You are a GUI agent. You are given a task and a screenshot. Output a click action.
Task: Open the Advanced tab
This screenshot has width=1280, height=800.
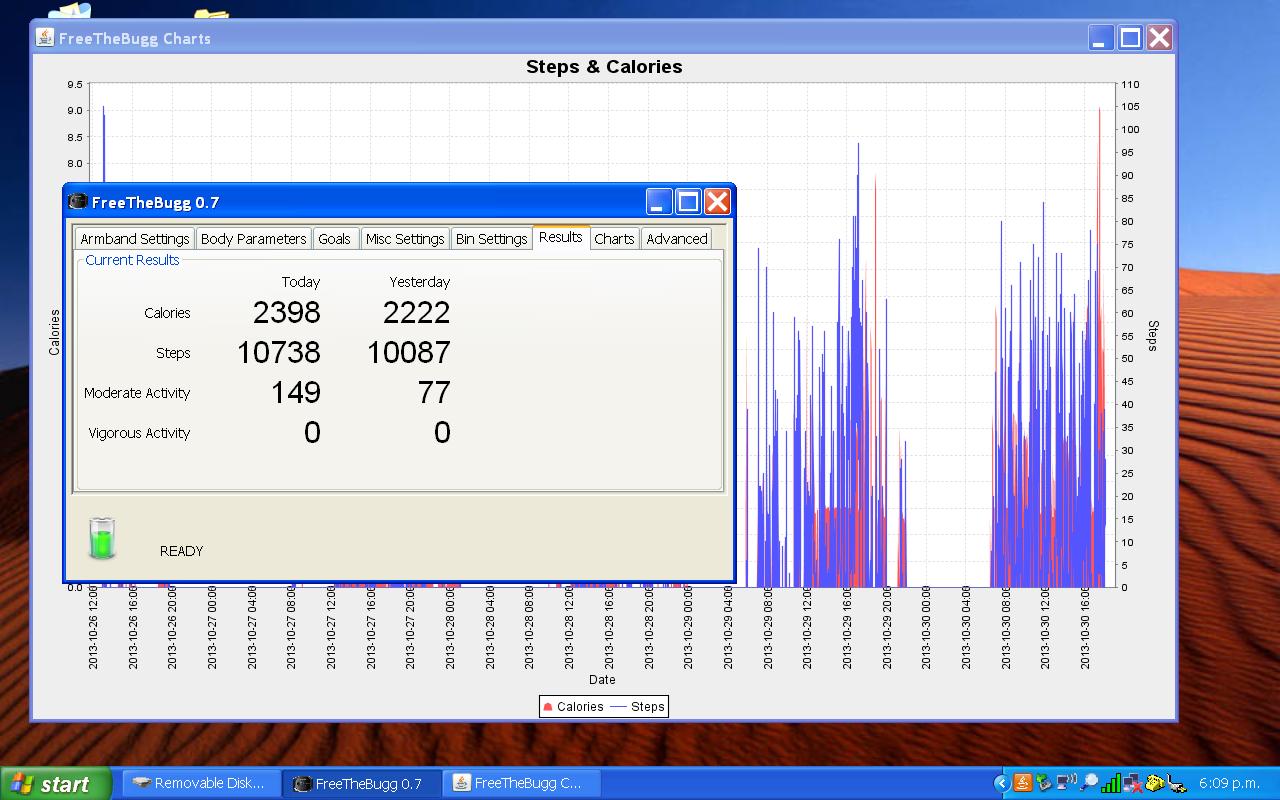pos(676,239)
